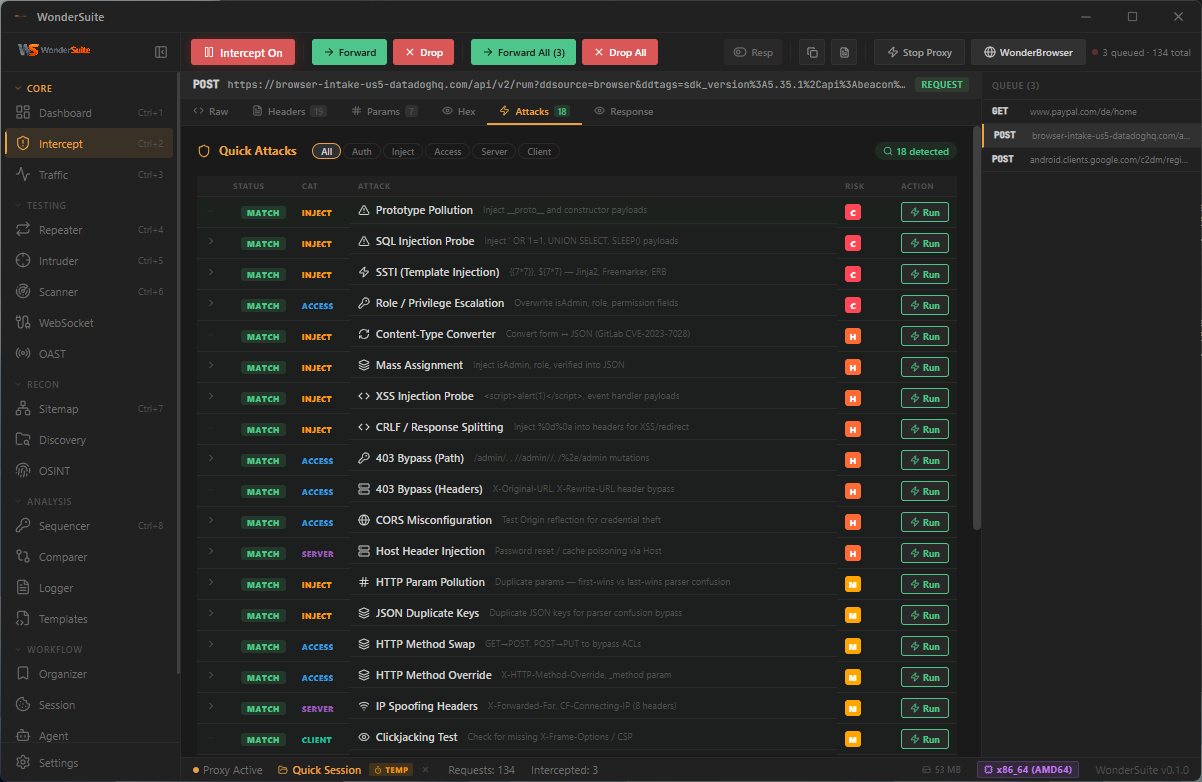The height and width of the screenshot is (782, 1202).
Task: Collapse the ANALYSIS sidebar section
Action: click(x=42, y=501)
